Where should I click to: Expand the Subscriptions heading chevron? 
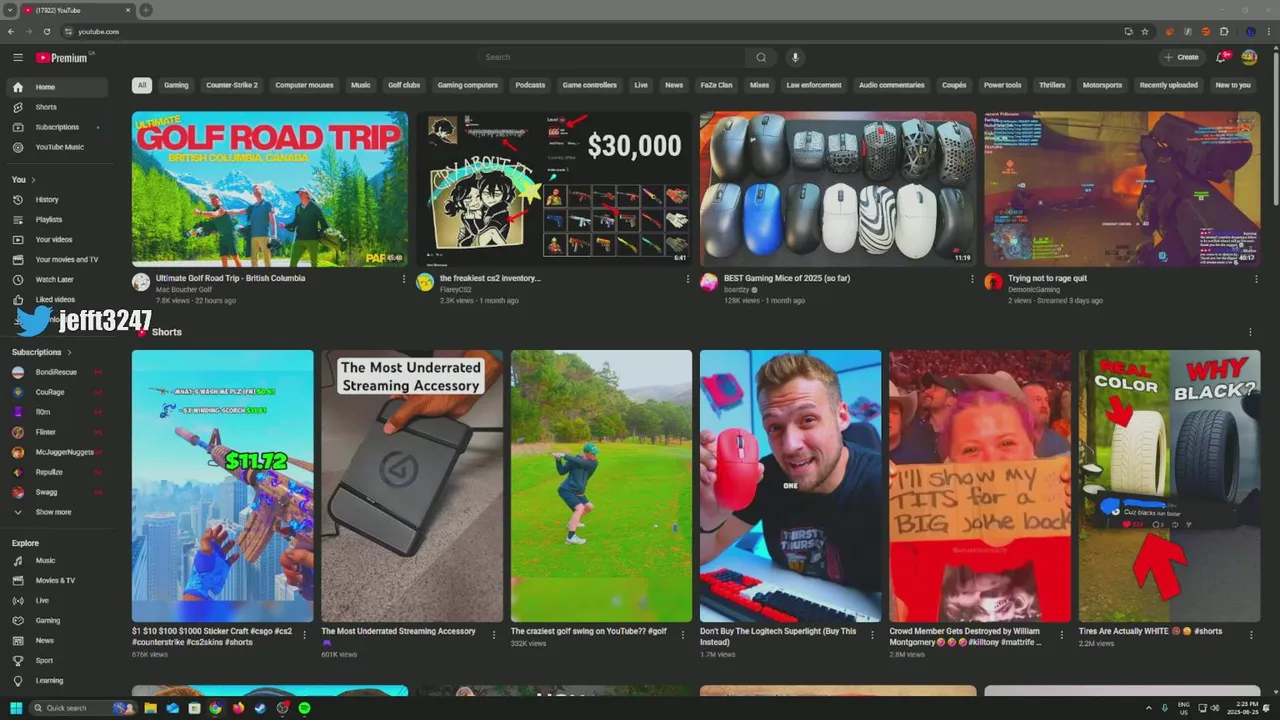pos(69,352)
